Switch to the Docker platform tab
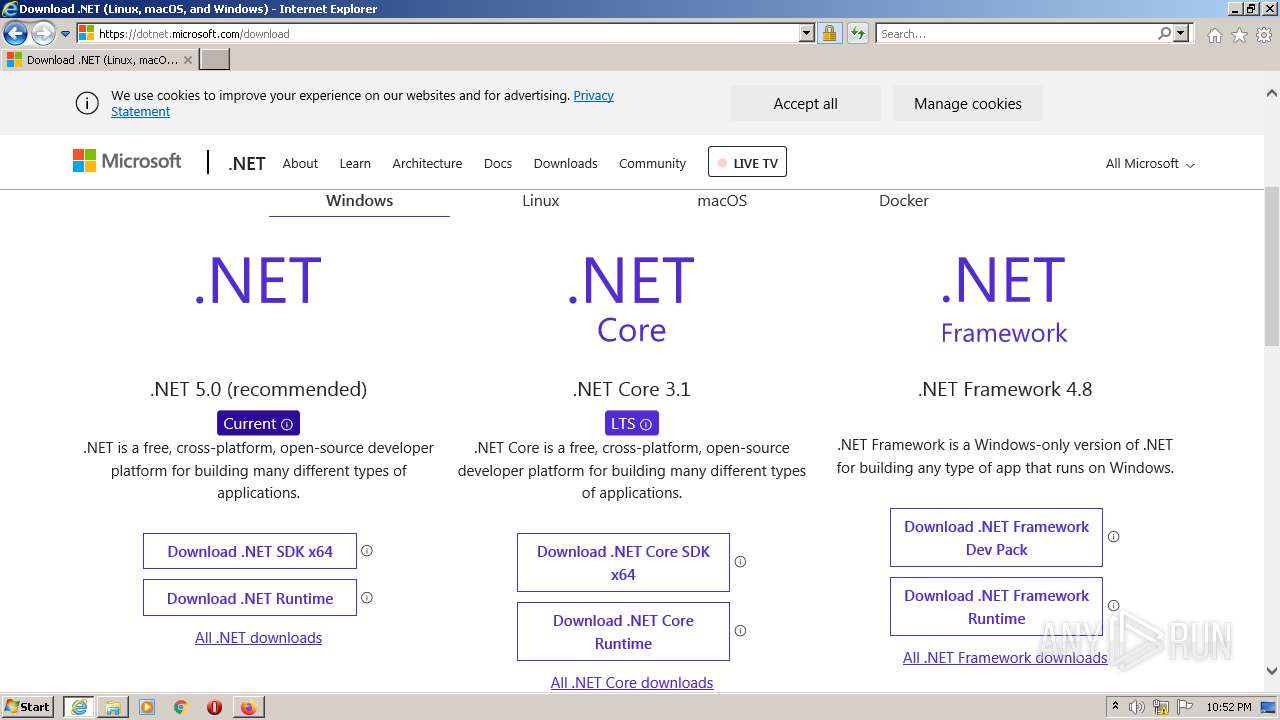The height and width of the screenshot is (720, 1280). click(x=904, y=200)
